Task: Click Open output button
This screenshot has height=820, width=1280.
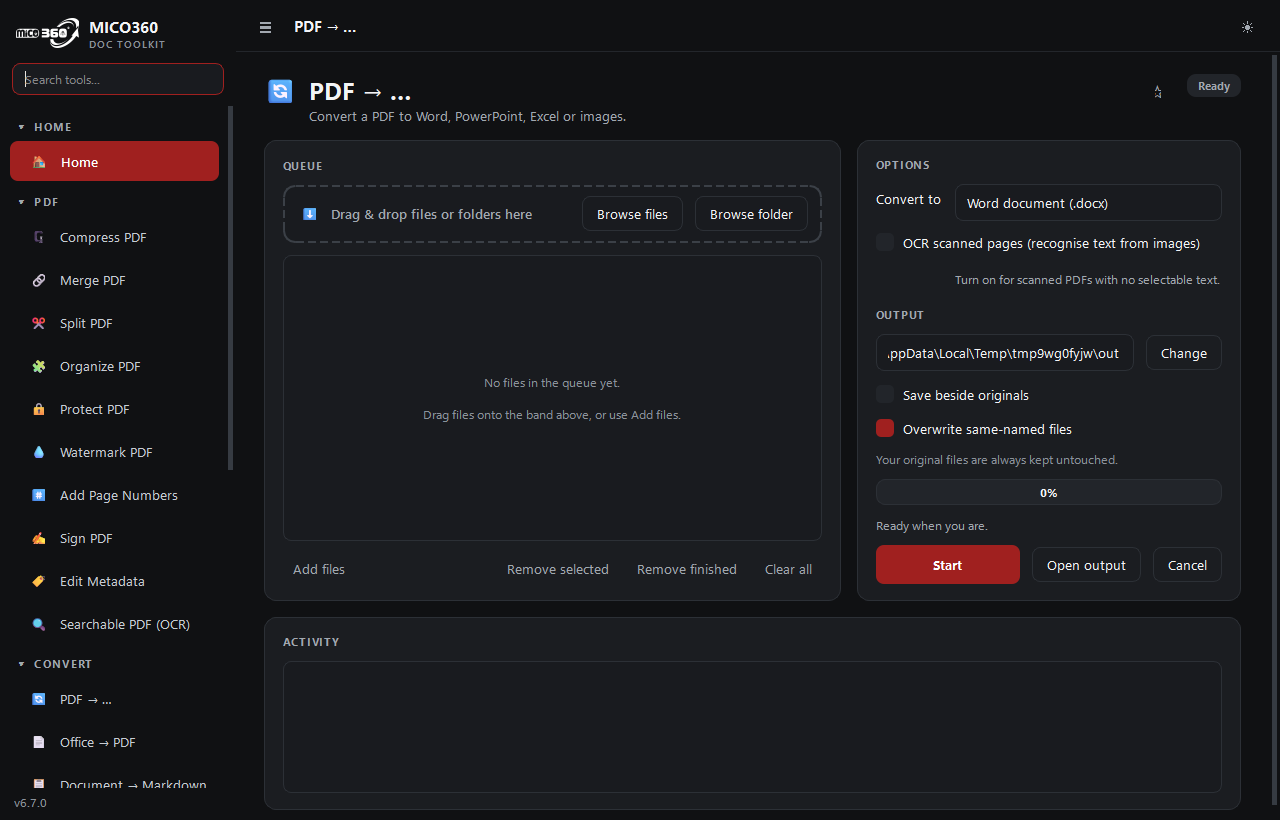Action: tap(1086, 565)
